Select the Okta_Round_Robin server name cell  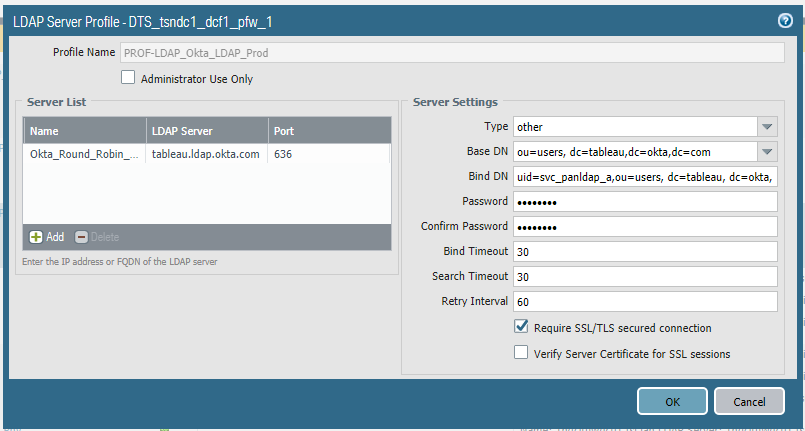click(85, 154)
